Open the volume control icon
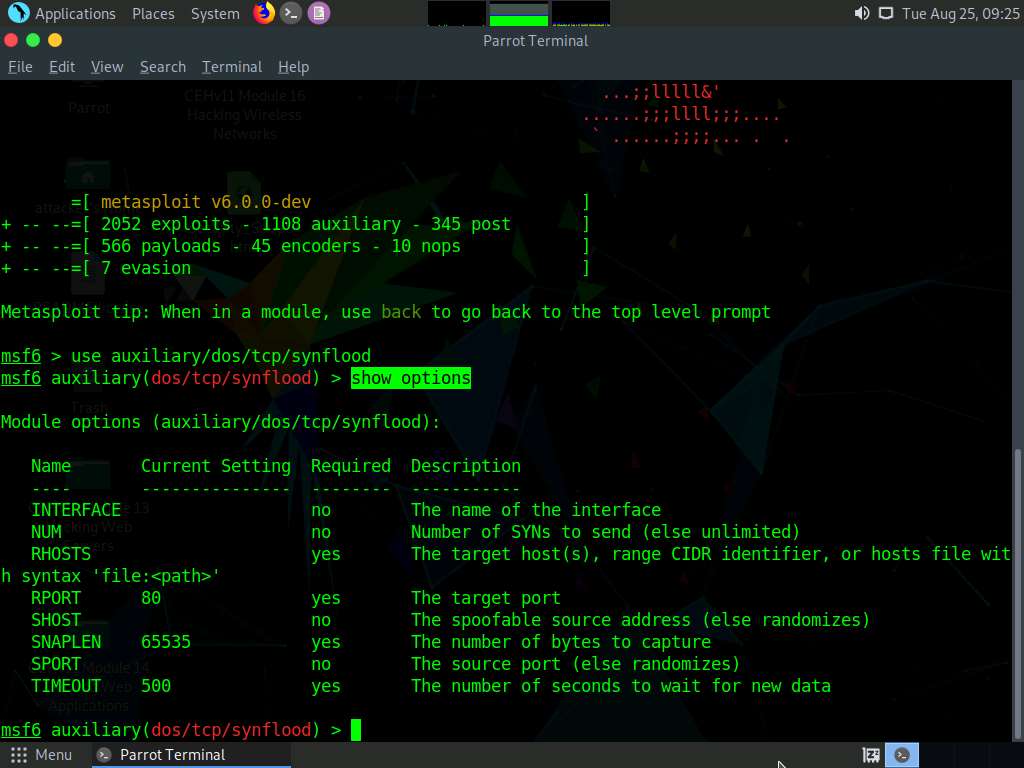Viewport: 1024px width, 768px height. (x=861, y=13)
